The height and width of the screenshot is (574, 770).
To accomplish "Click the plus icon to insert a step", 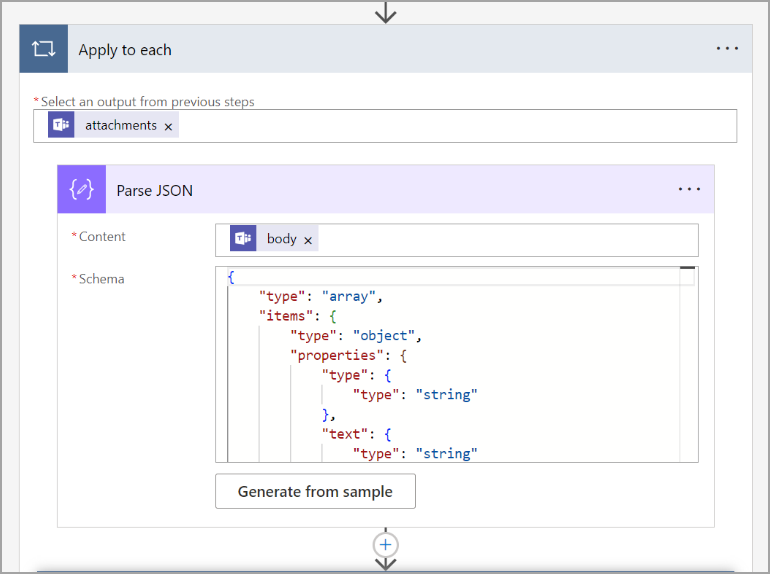I will coord(385,544).
